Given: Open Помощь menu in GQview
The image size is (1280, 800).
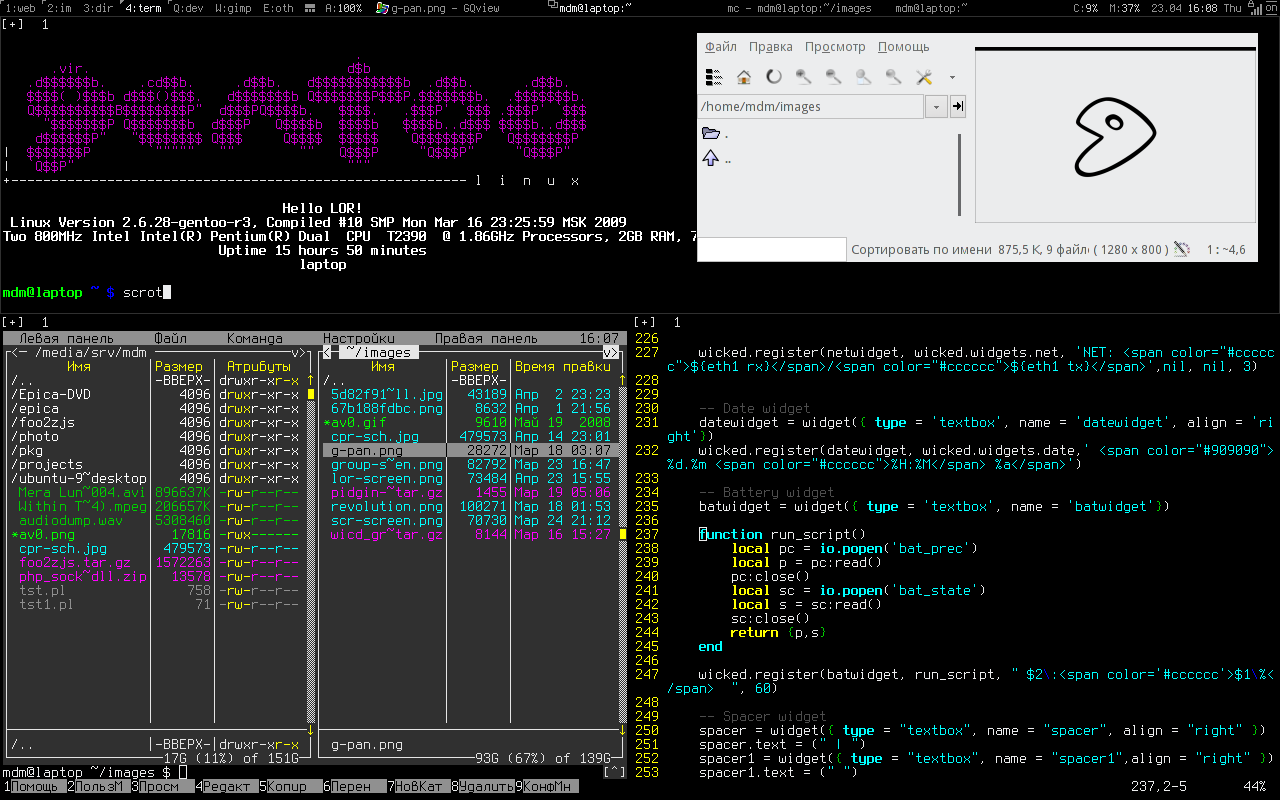Looking at the screenshot, I should click(903, 46).
